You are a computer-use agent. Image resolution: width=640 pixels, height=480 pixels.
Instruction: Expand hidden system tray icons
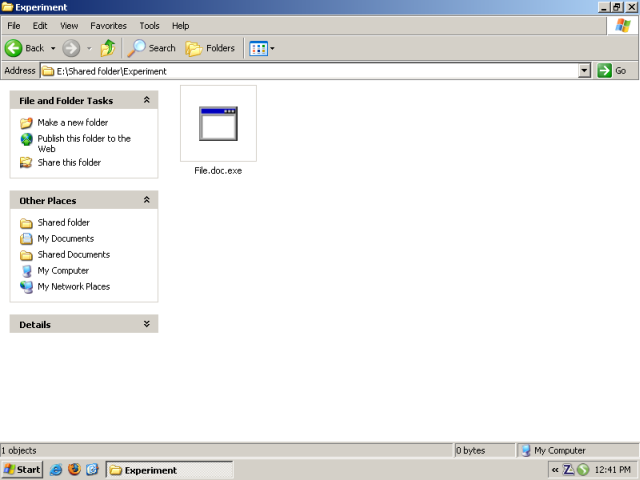[x=555, y=470]
